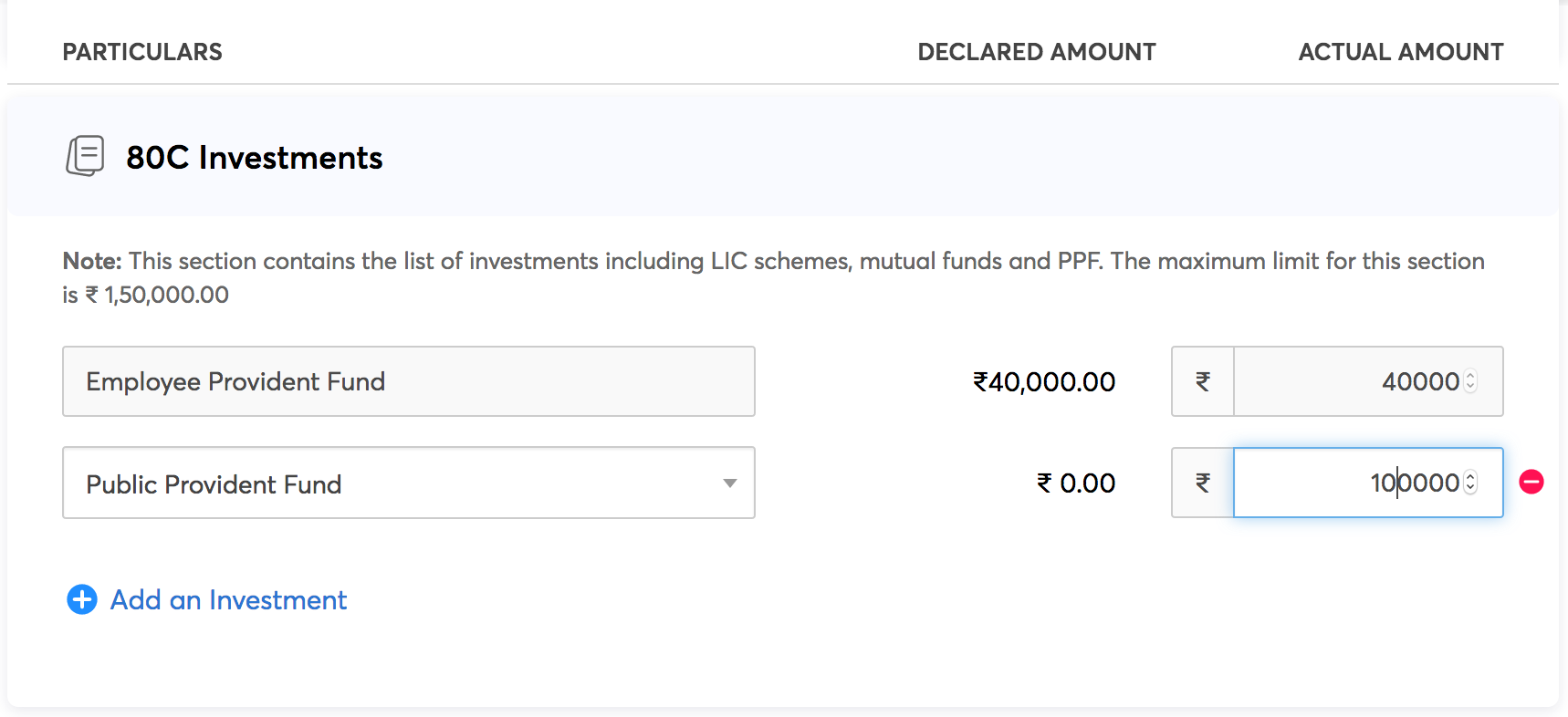Click rupee symbol beside Employee Provident Fund amount

(1203, 381)
